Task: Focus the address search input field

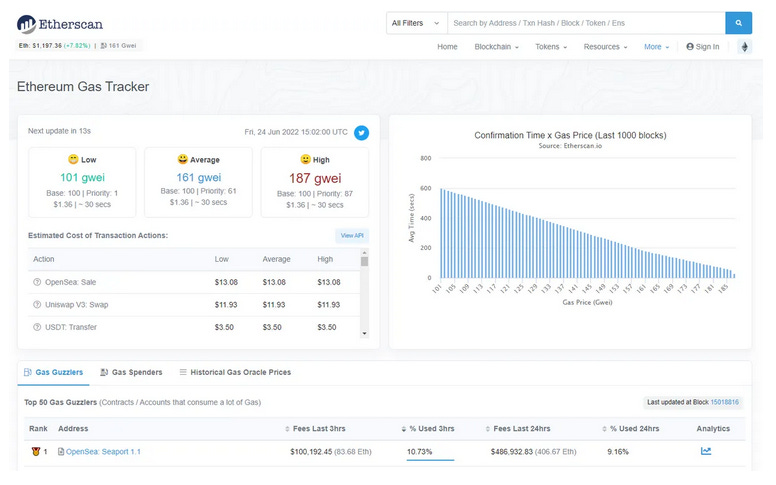Action: click(586, 23)
